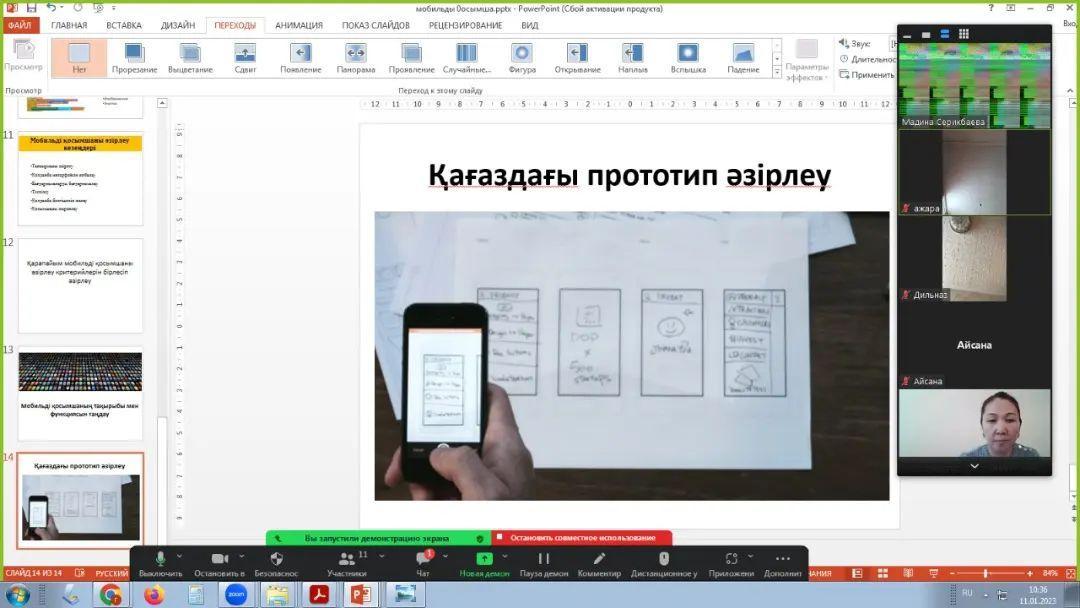Select slide 13 thumbnail

[x=80, y=393]
